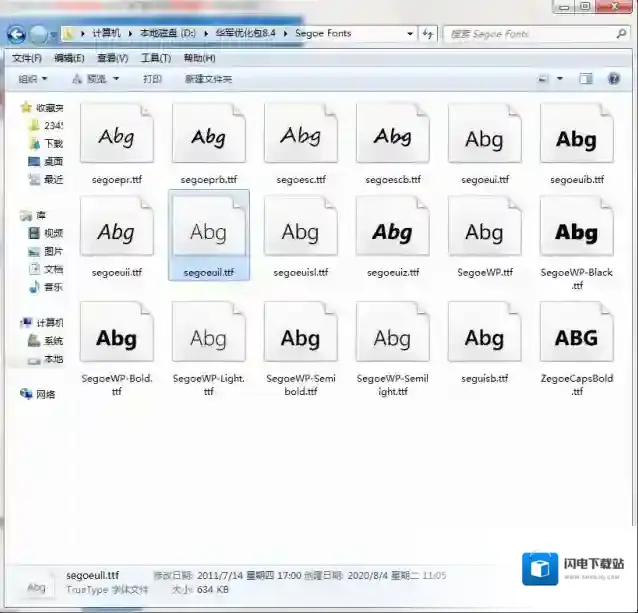
Task: Change the view with the views icon
Action: [543, 79]
